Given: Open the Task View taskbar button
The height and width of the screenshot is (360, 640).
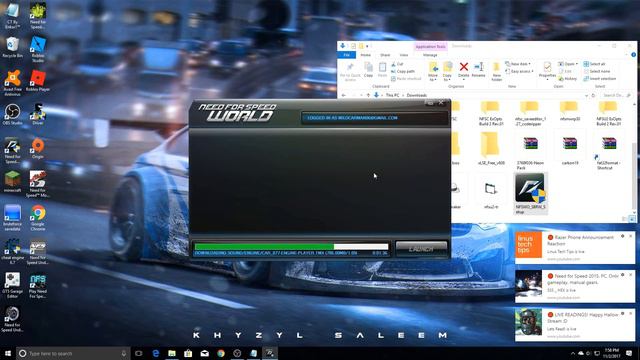Looking at the screenshot, I should tap(139, 353).
